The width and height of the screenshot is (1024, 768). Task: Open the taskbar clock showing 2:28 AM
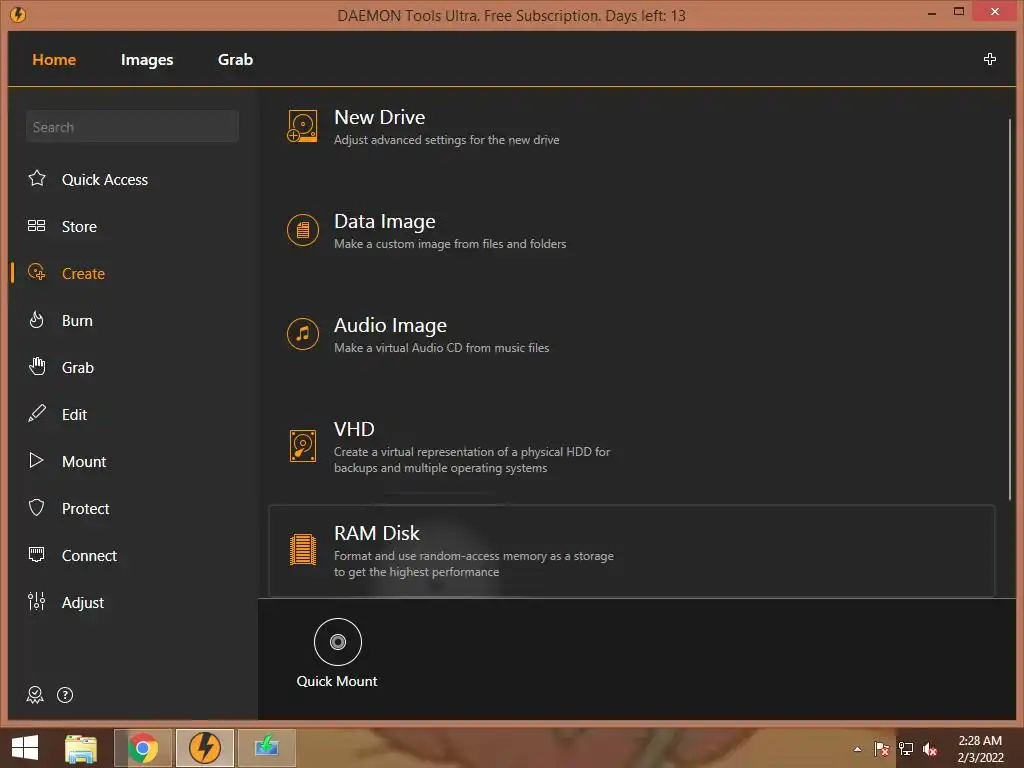[980, 748]
